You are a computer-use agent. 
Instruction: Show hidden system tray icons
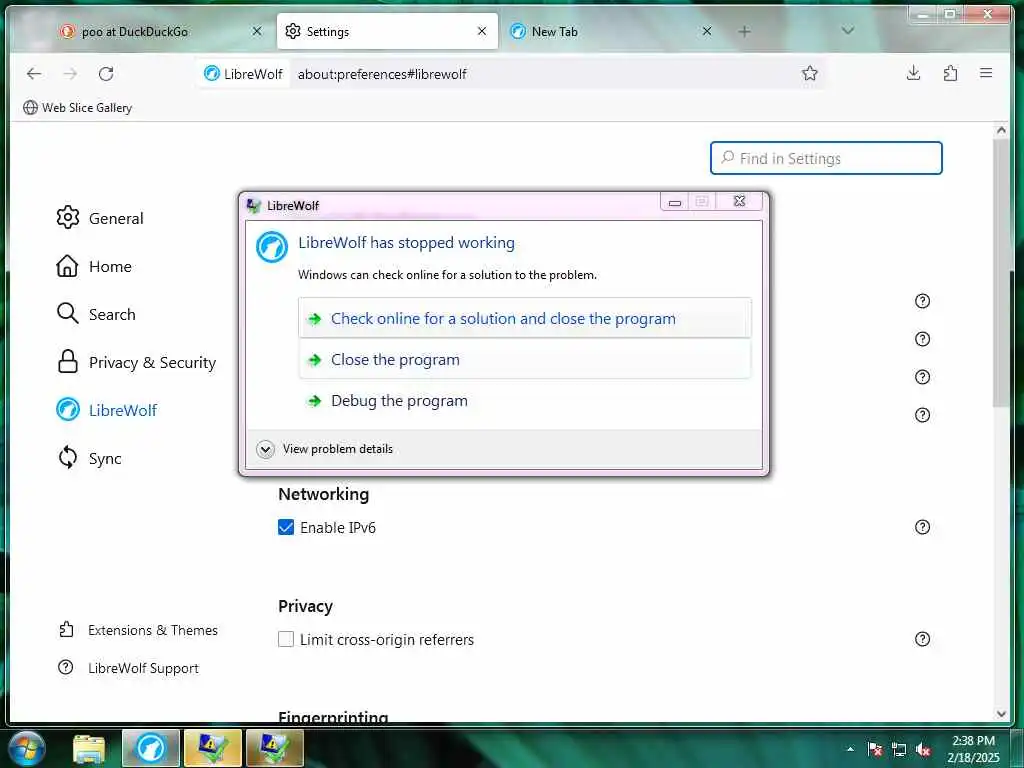point(850,749)
